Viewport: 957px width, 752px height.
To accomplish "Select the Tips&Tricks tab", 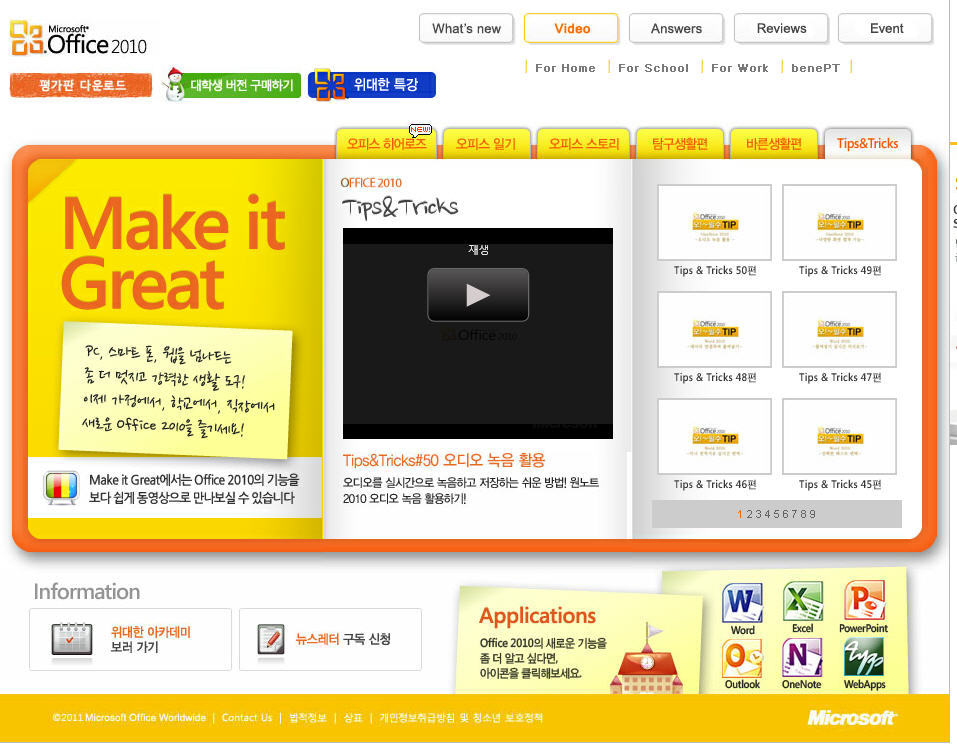I will [867, 144].
